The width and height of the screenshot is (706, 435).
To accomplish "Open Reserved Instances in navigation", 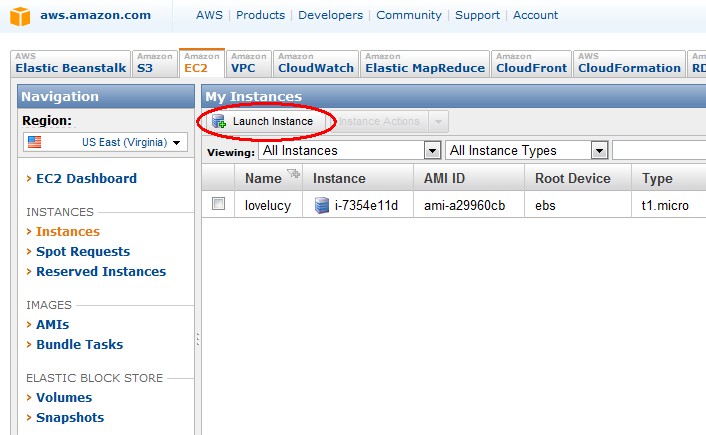I will click(x=101, y=272).
